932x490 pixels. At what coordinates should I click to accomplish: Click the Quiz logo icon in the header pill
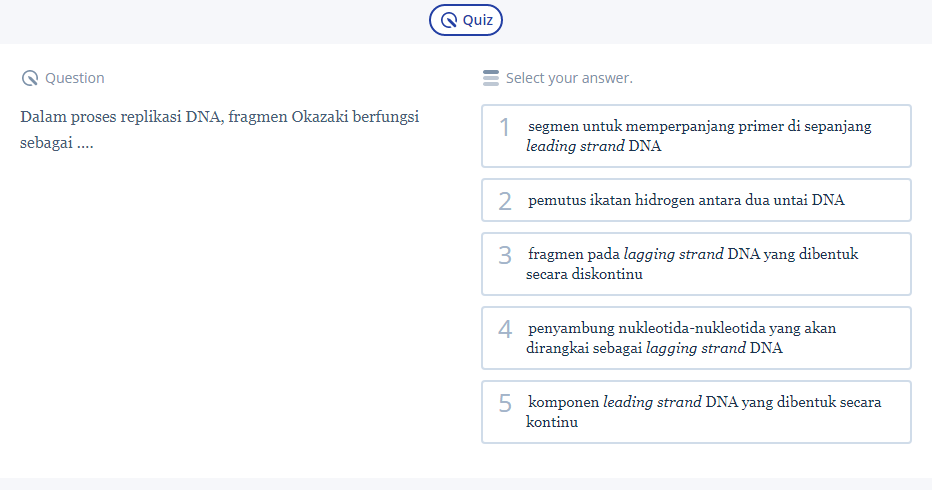tap(449, 20)
